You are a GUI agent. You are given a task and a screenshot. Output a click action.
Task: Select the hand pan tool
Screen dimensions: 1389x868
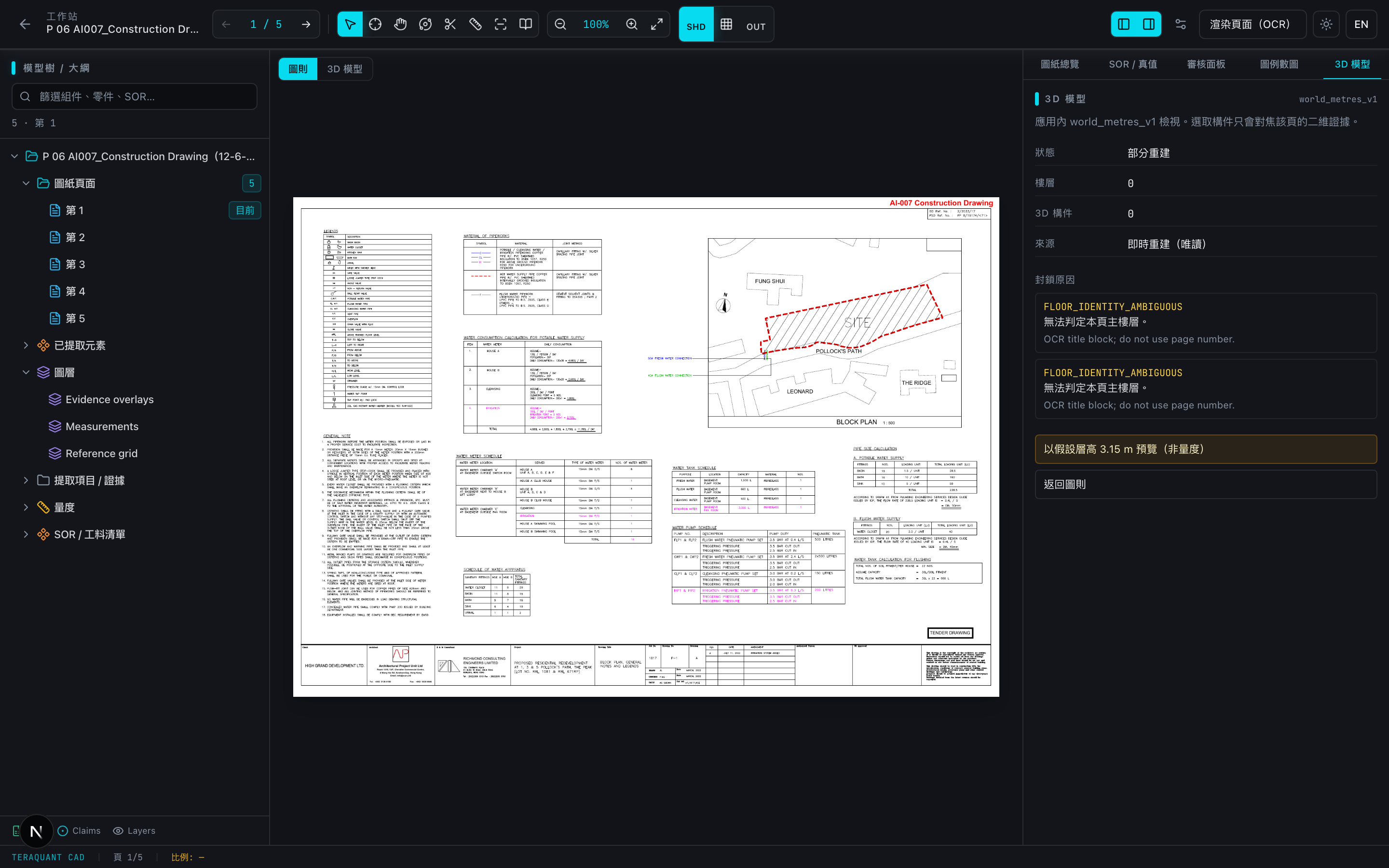click(x=400, y=24)
